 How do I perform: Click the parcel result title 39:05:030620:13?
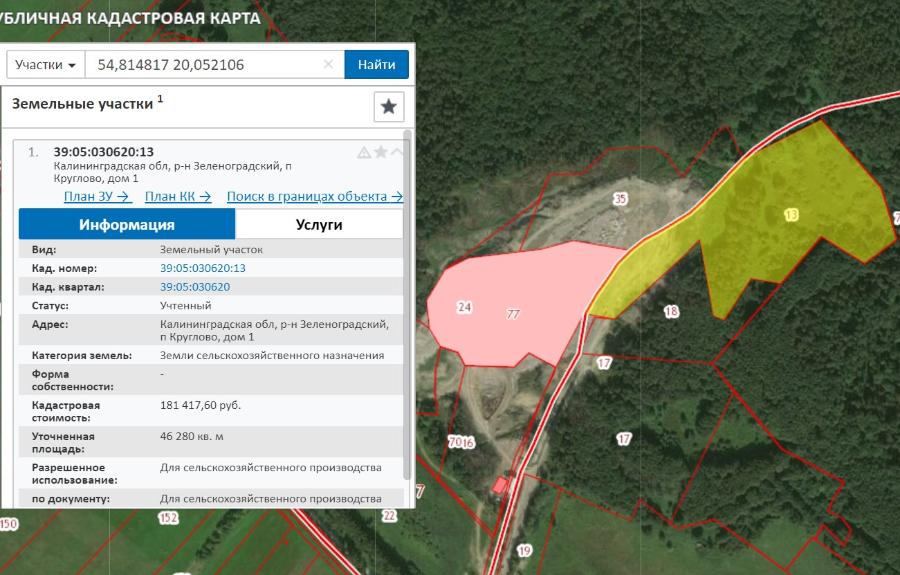click(x=103, y=152)
